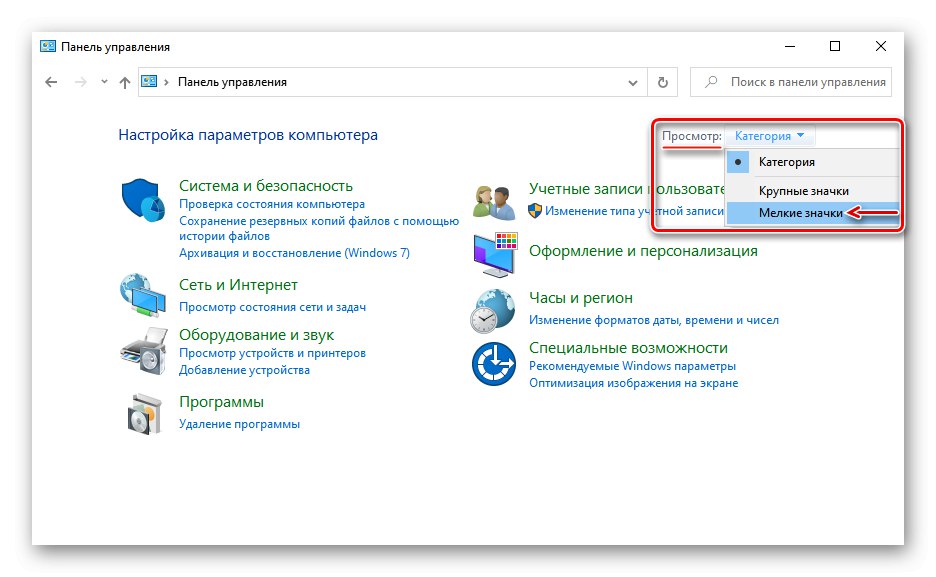Open Проверка состояния компьютера link

272,204
